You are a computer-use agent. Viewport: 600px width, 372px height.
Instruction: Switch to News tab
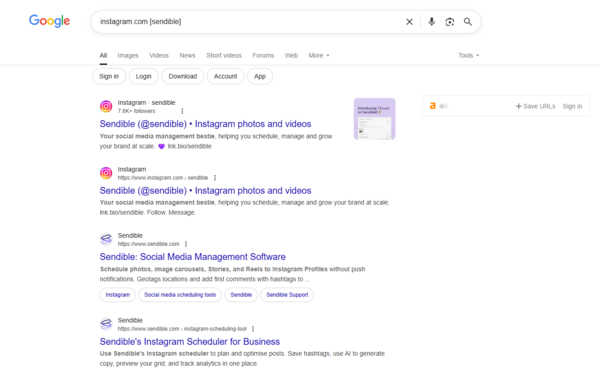coord(188,55)
